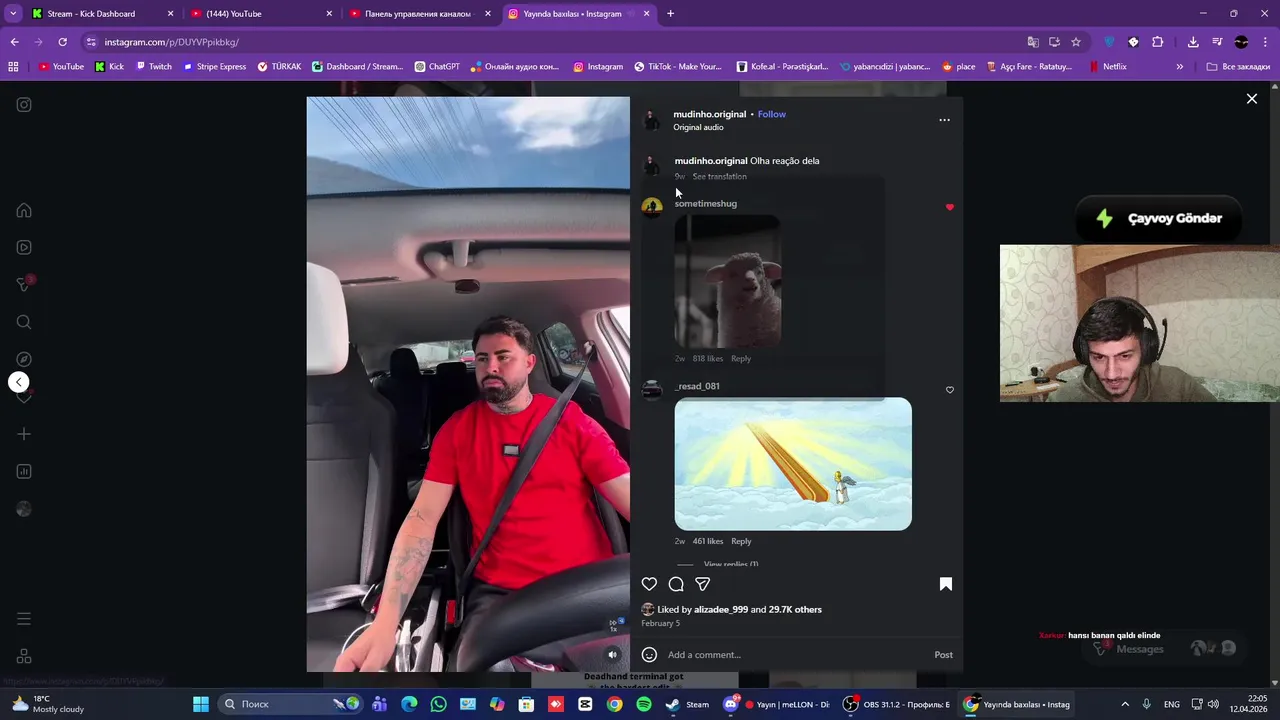
Task: Like the post with heart icon
Action: pos(649,584)
